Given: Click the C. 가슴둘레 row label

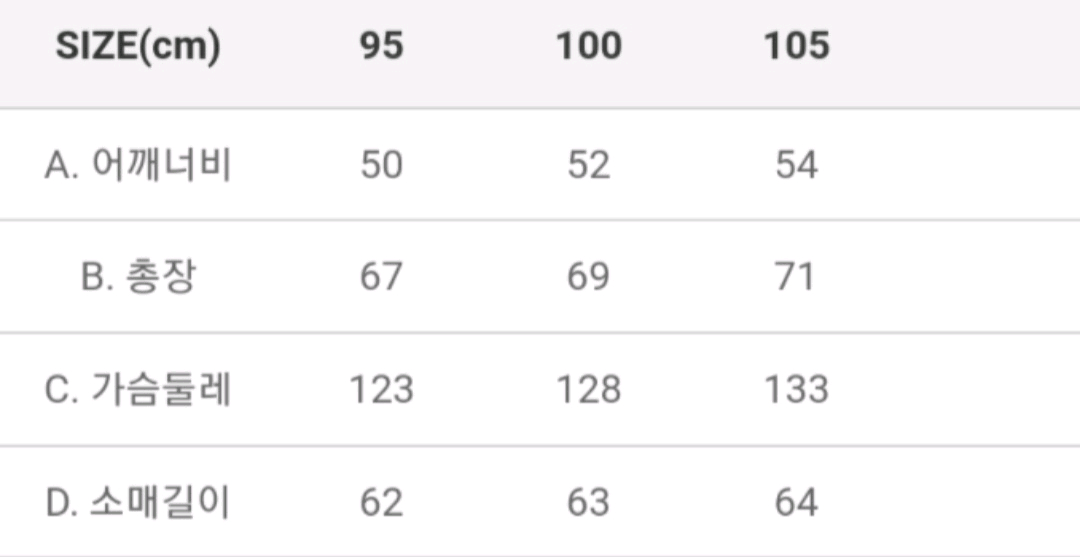Looking at the screenshot, I should (138, 389).
